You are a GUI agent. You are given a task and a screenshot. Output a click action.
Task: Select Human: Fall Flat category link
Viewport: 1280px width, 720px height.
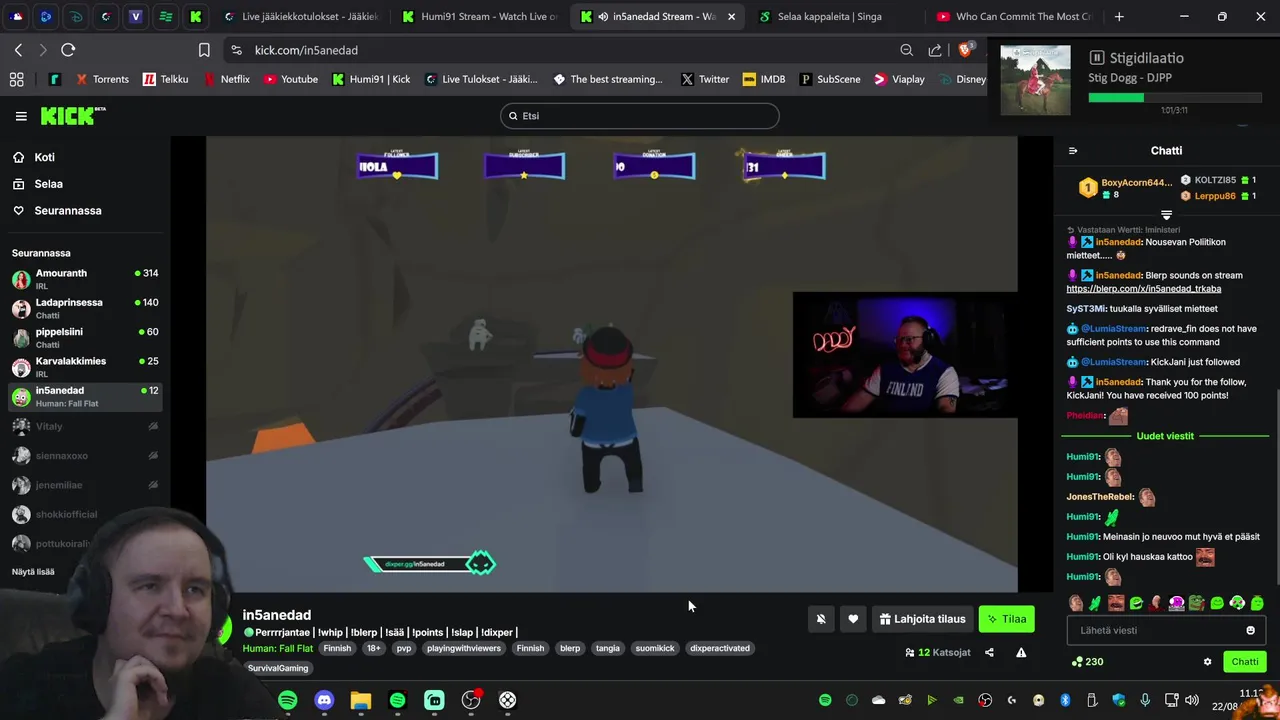tap(277, 648)
